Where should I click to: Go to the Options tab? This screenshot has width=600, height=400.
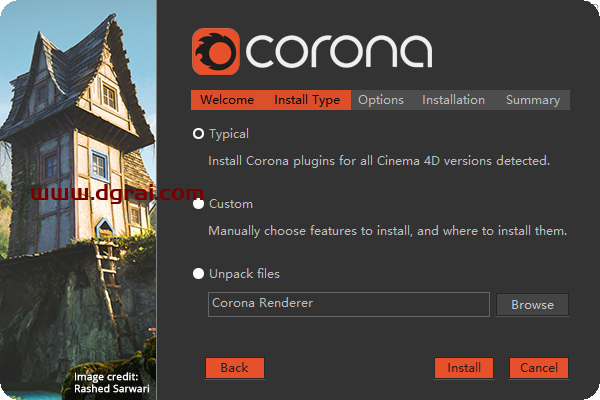381,100
